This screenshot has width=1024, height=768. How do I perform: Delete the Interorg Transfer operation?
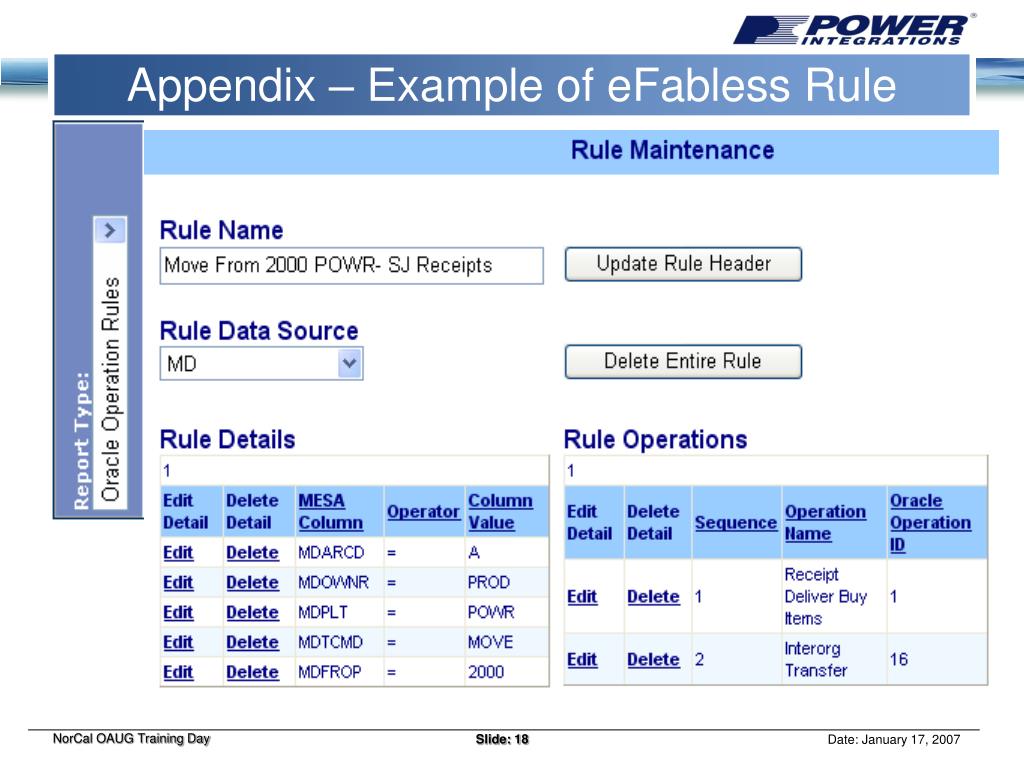coord(653,660)
